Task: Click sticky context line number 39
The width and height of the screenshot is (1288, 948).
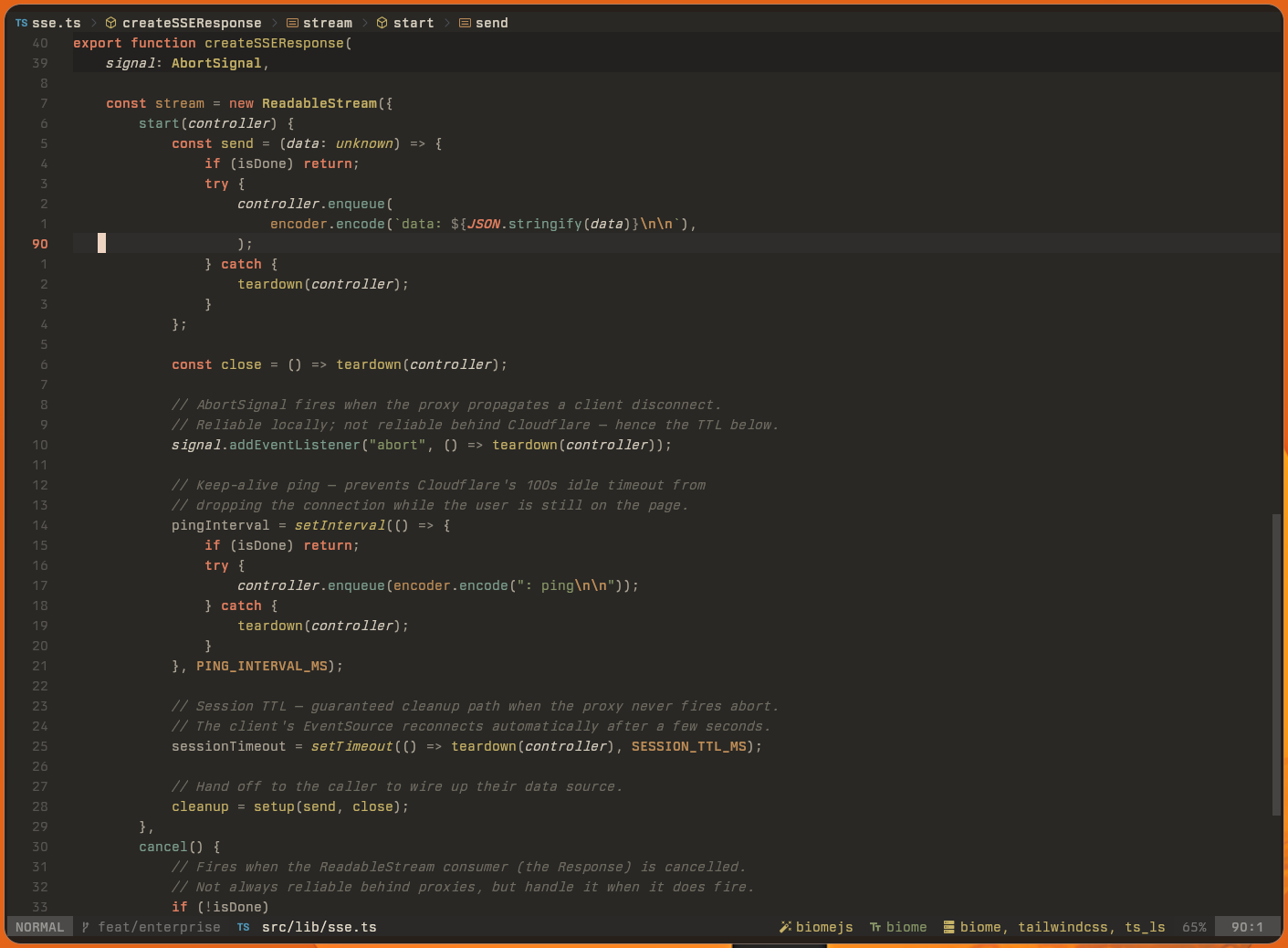Action: pyautogui.click(x=40, y=63)
